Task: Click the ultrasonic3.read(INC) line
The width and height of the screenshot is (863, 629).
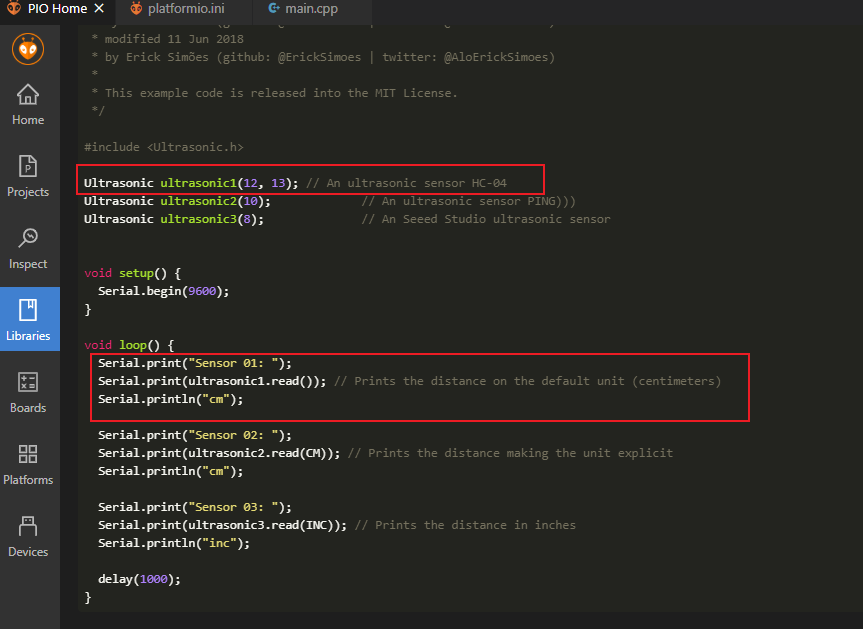Action: coord(223,525)
